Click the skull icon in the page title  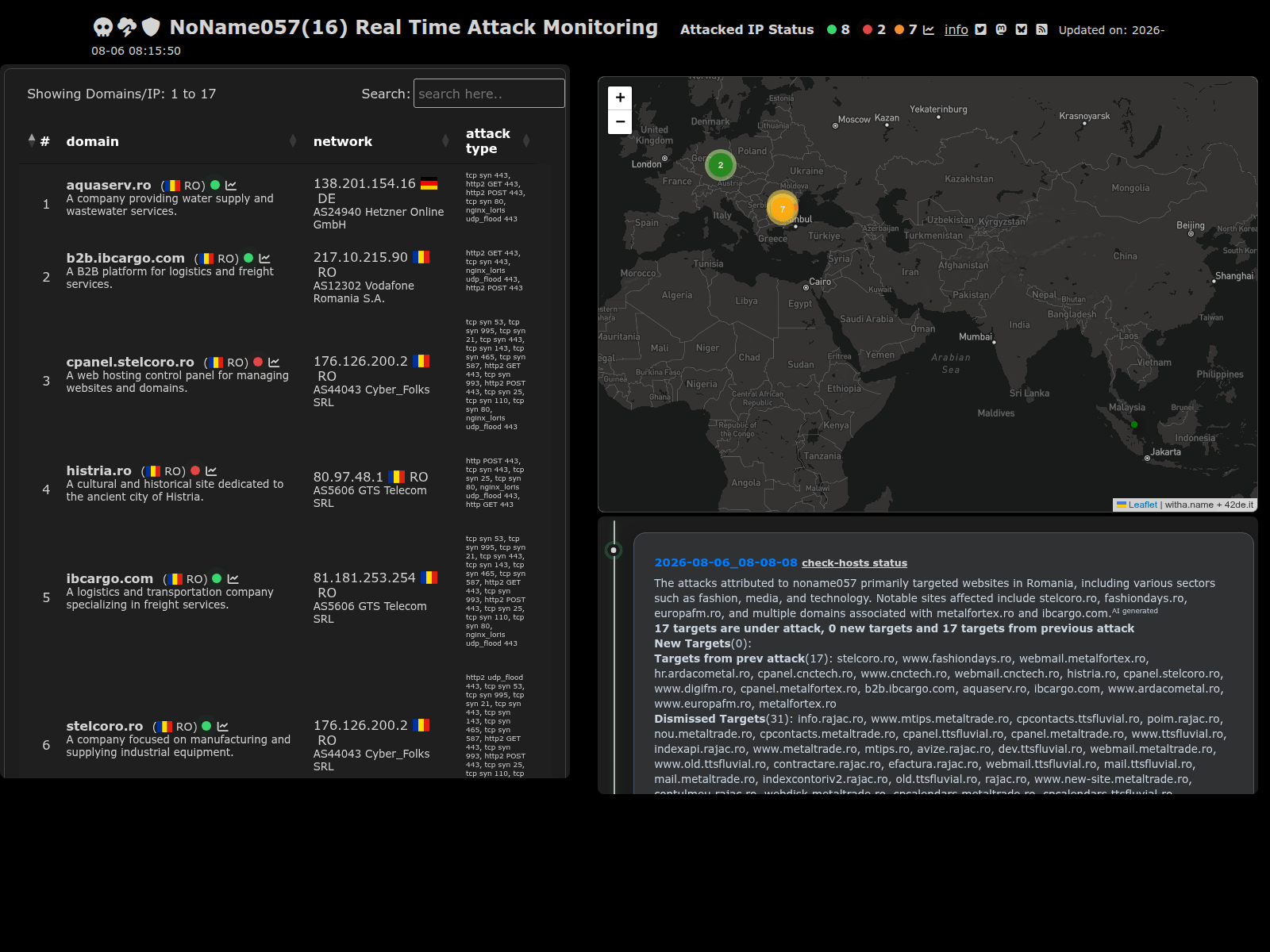click(x=103, y=28)
